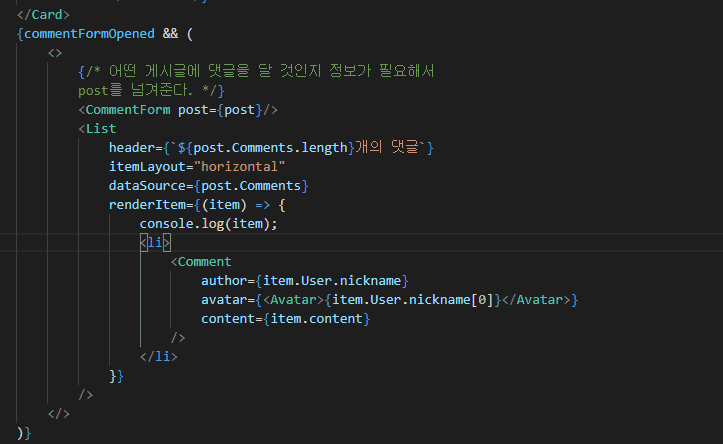The image size is (723, 444).
Task: Click the closing li tag
Action: click(159, 356)
